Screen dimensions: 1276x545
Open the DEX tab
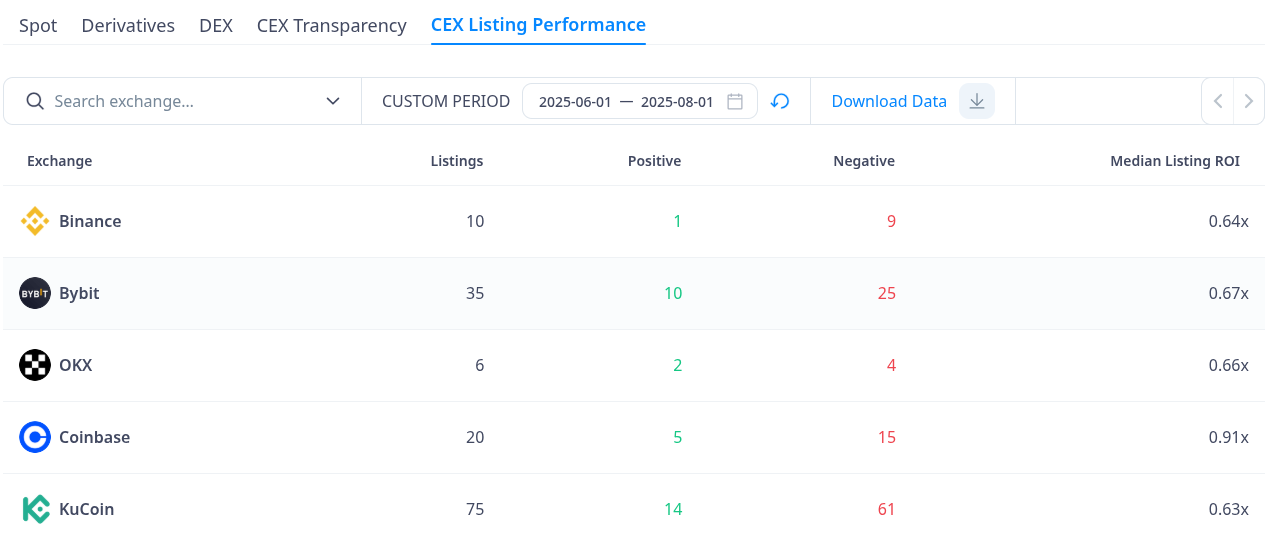(216, 26)
